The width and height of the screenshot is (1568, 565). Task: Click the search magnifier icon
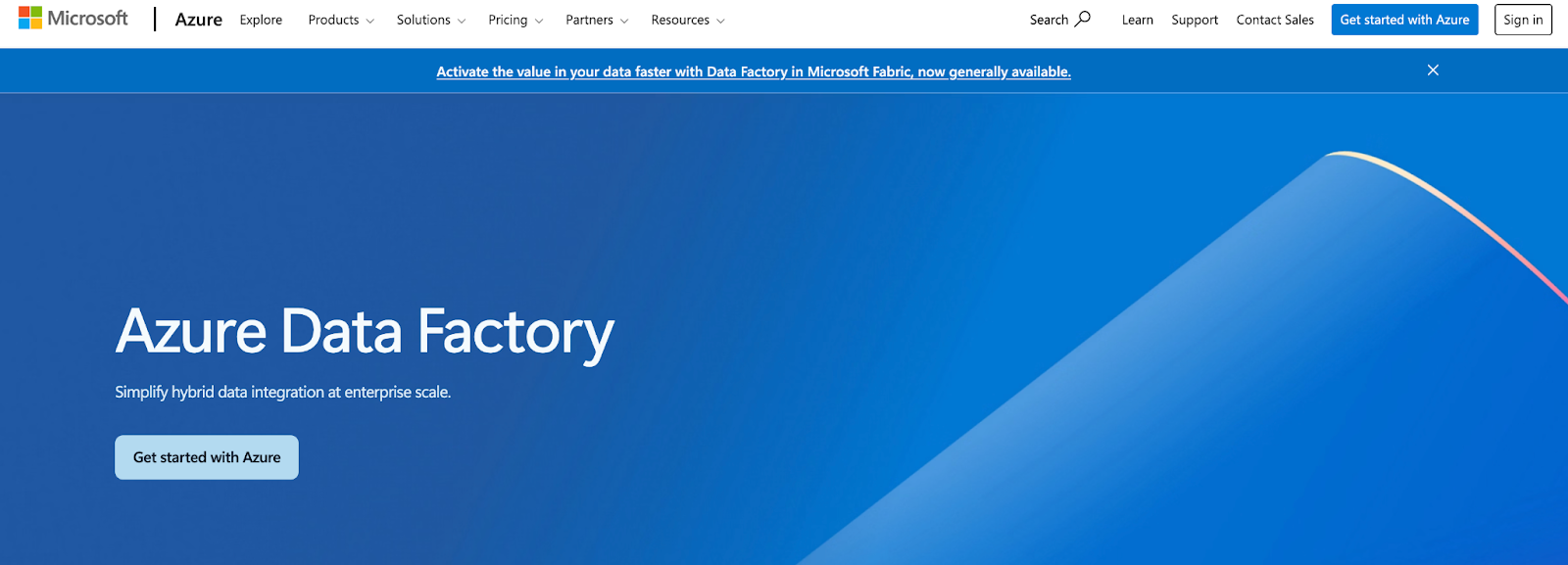1082,19
